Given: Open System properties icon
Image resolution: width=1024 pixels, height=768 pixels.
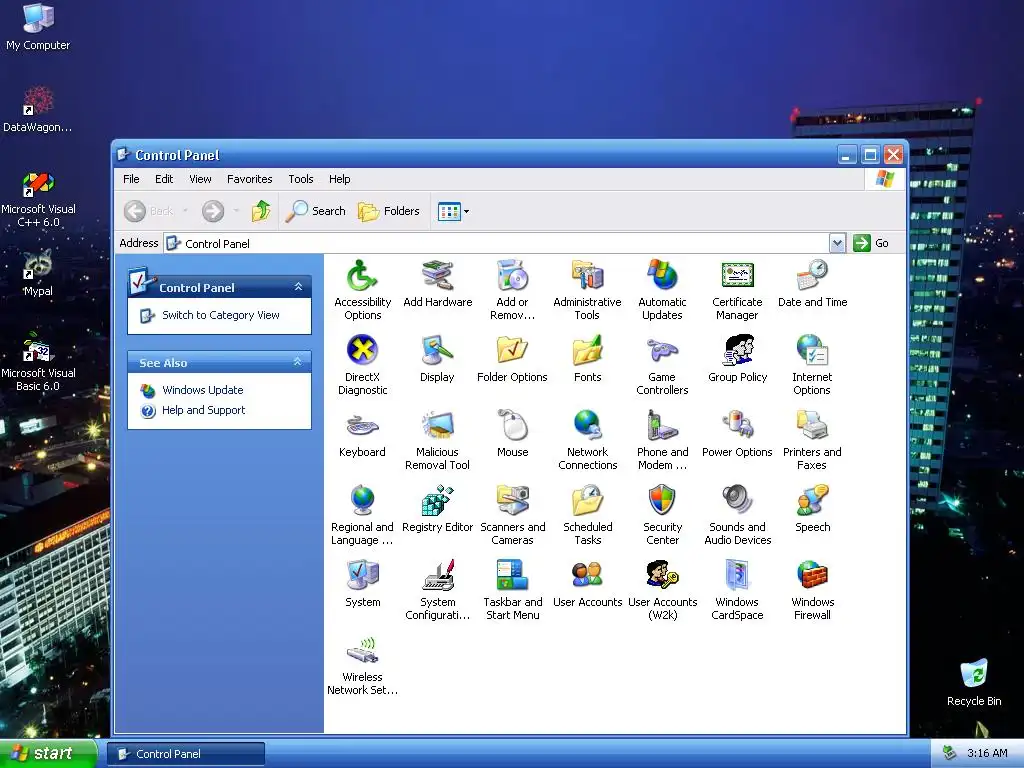Looking at the screenshot, I should click(362, 584).
